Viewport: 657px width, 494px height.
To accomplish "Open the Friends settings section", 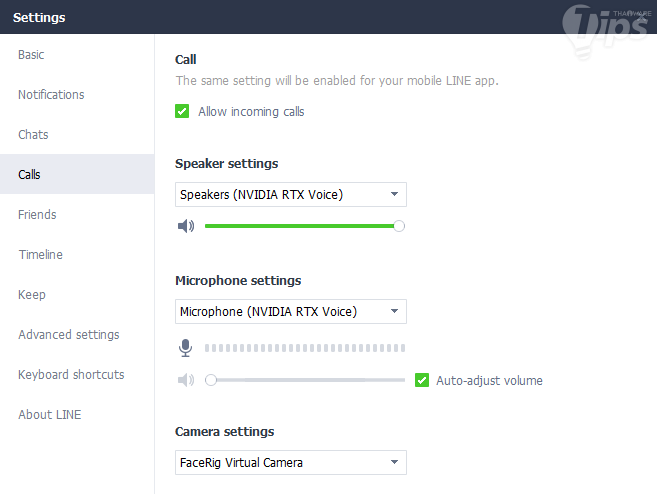I will coord(77,214).
